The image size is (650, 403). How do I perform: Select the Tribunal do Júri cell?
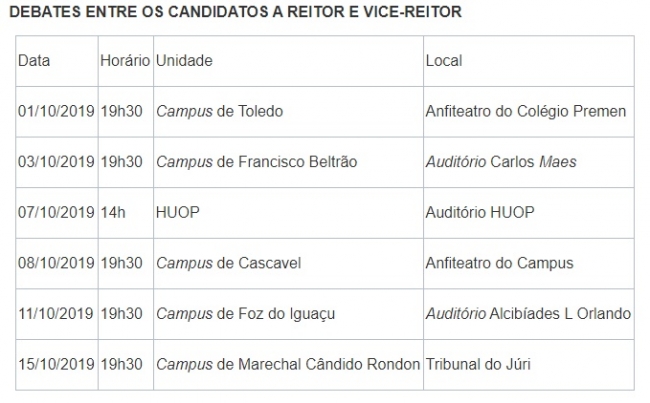tap(529, 364)
